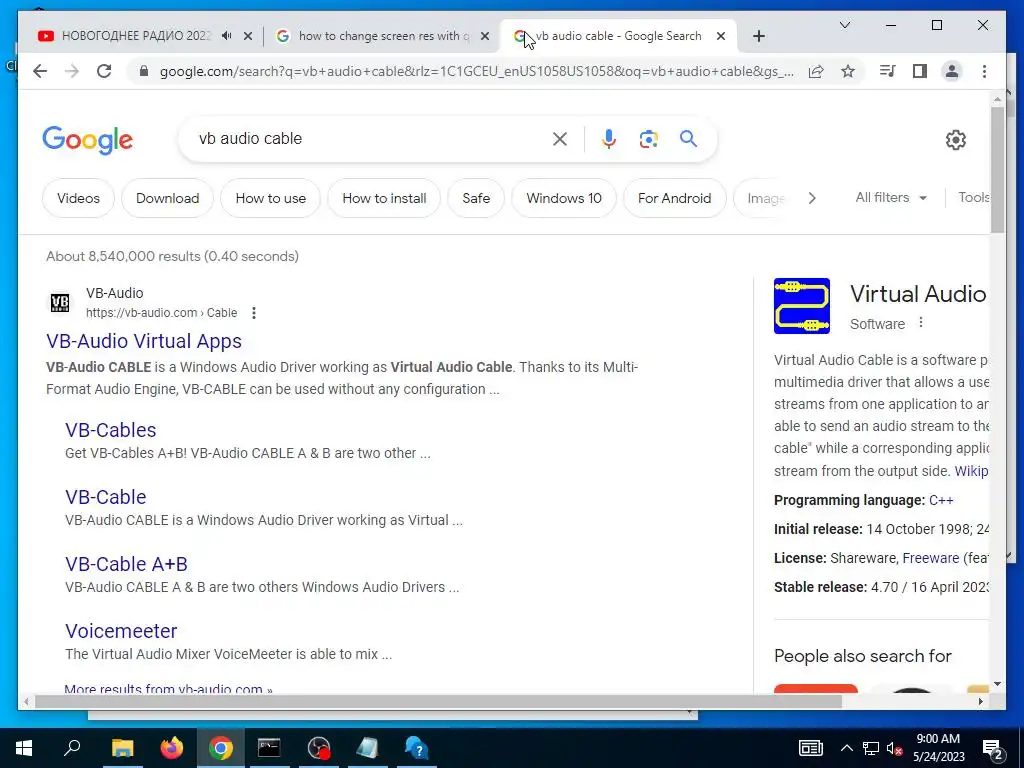The width and height of the screenshot is (1024, 768).
Task: Open a new tab with plus button
Action: pos(758,37)
